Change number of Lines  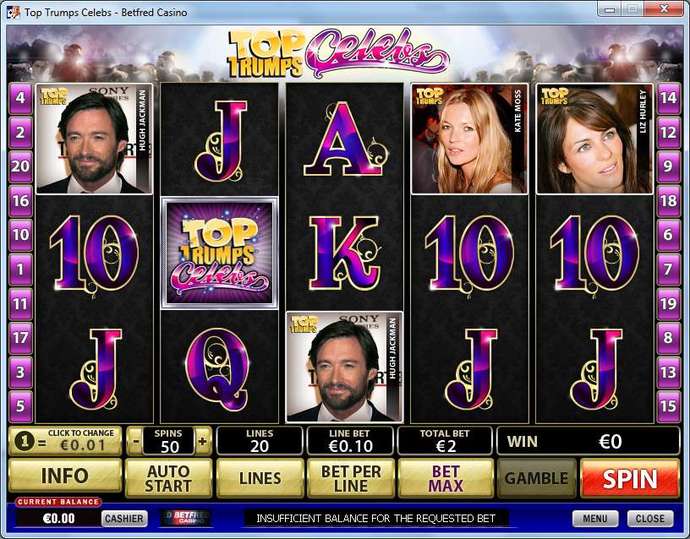260,479
